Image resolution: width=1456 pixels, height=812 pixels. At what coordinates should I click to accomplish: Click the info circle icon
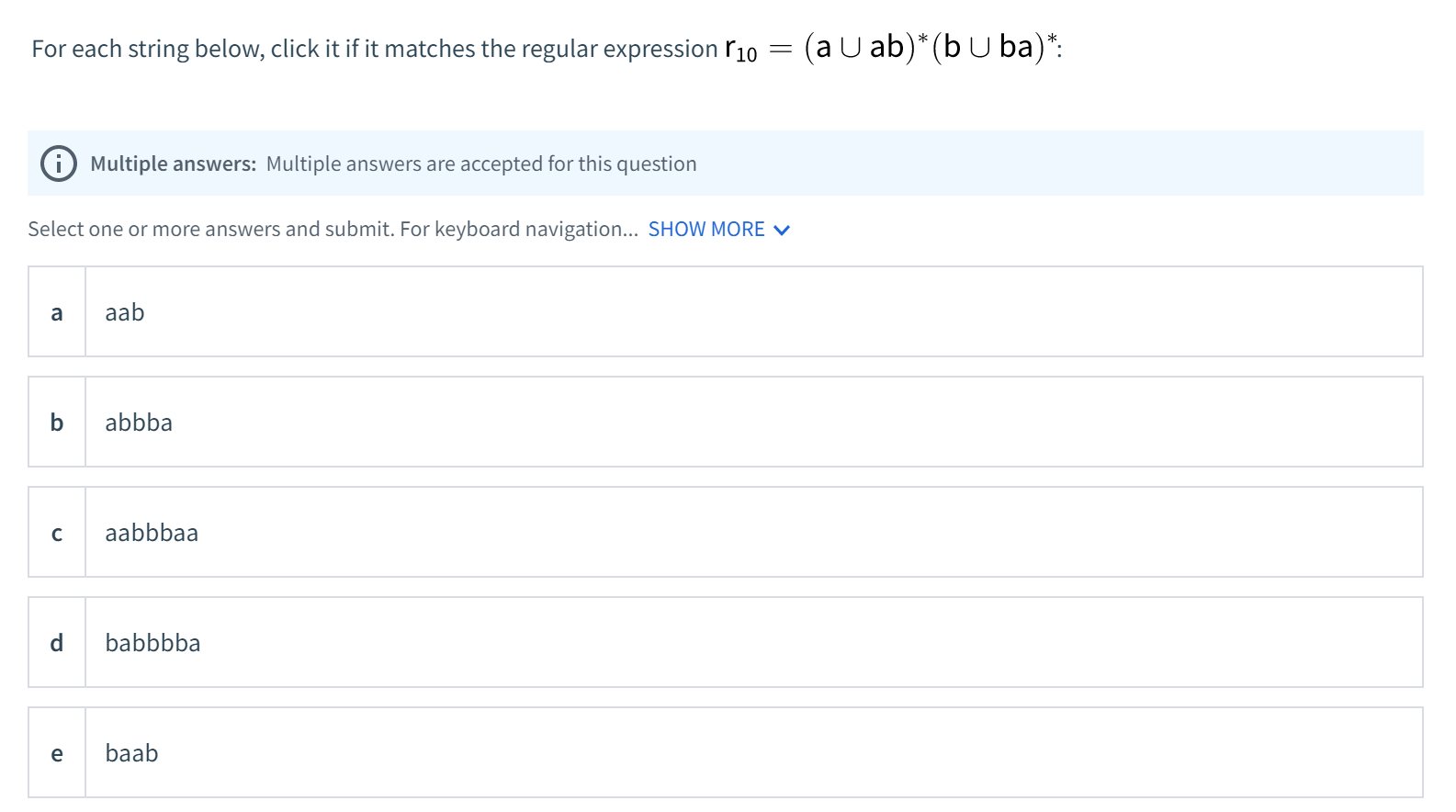click(x=59, y=164)
